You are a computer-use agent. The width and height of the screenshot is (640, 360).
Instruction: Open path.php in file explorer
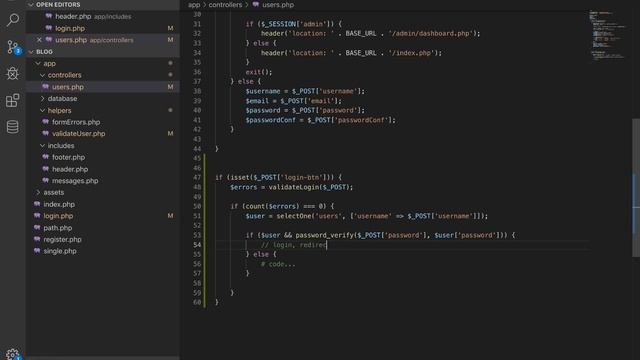[103, 228]
